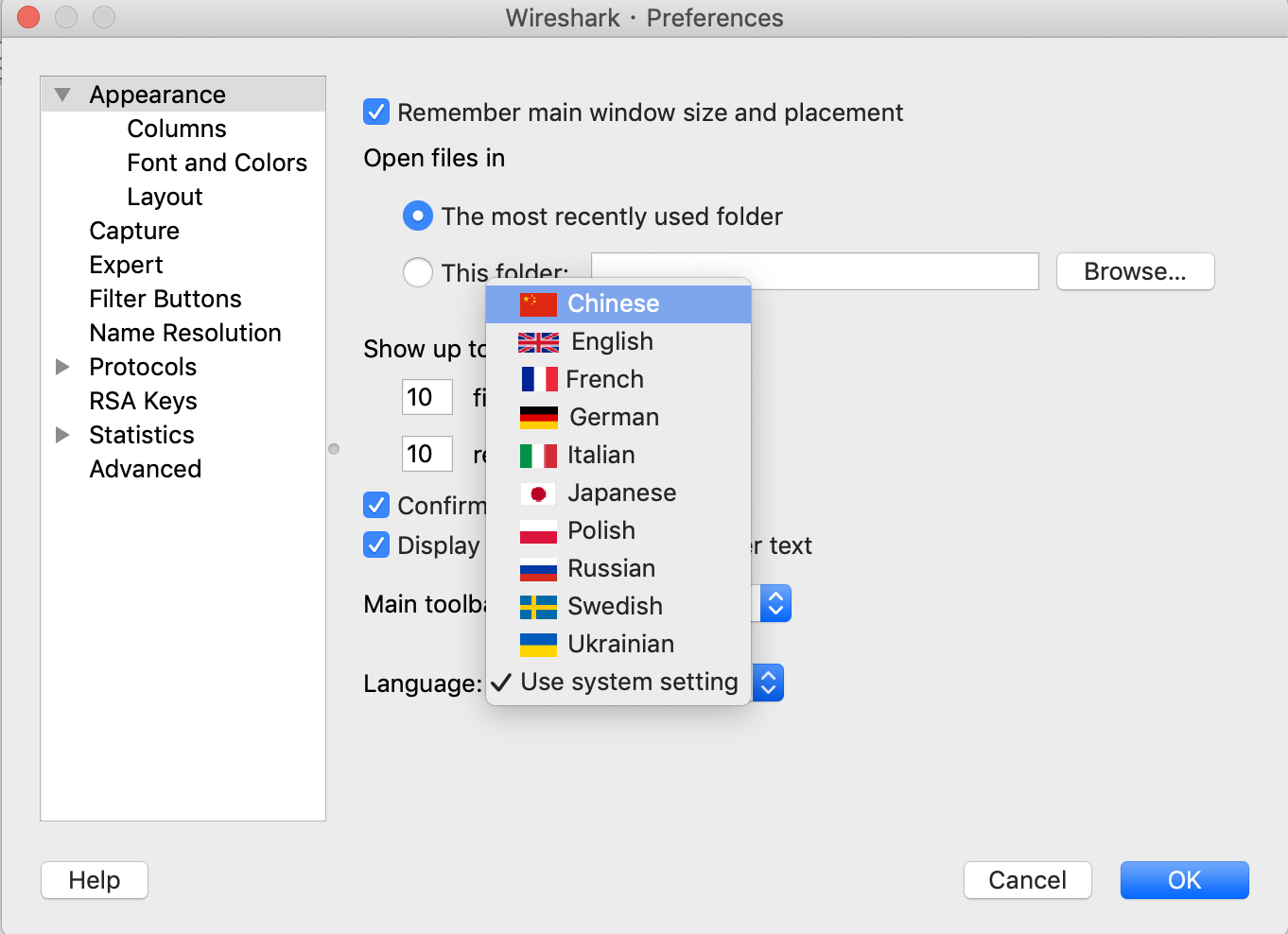Click the first 10 count field

427,397
